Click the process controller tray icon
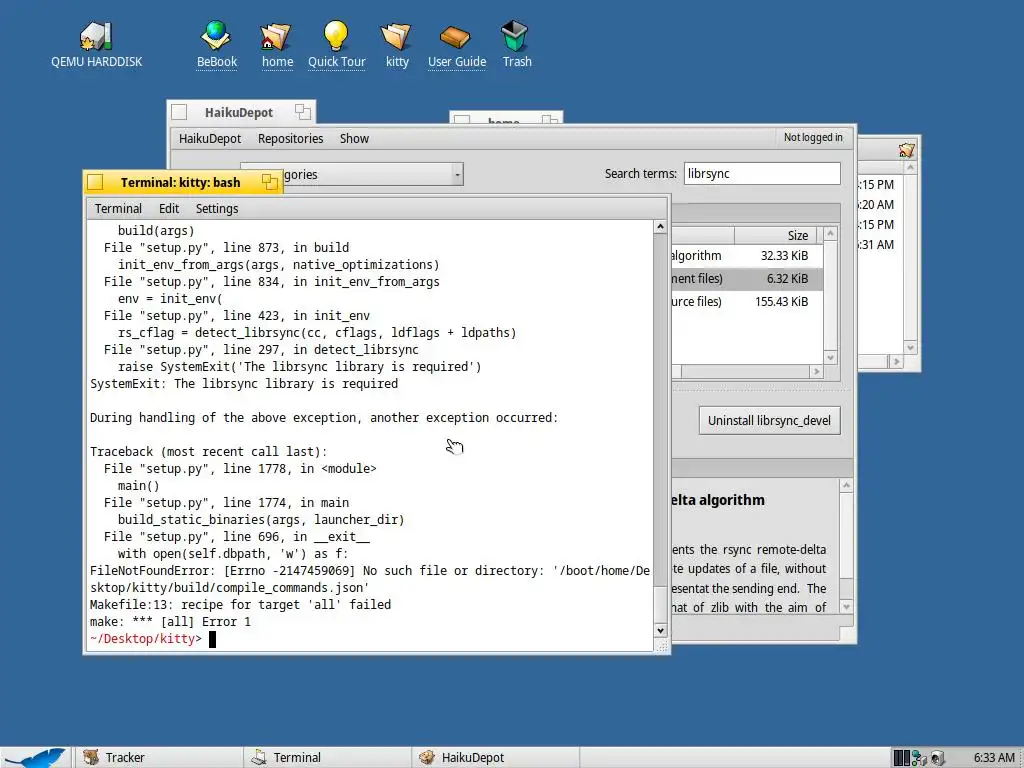The height and width of the screenshot is (768, 1024). point(901,758)
